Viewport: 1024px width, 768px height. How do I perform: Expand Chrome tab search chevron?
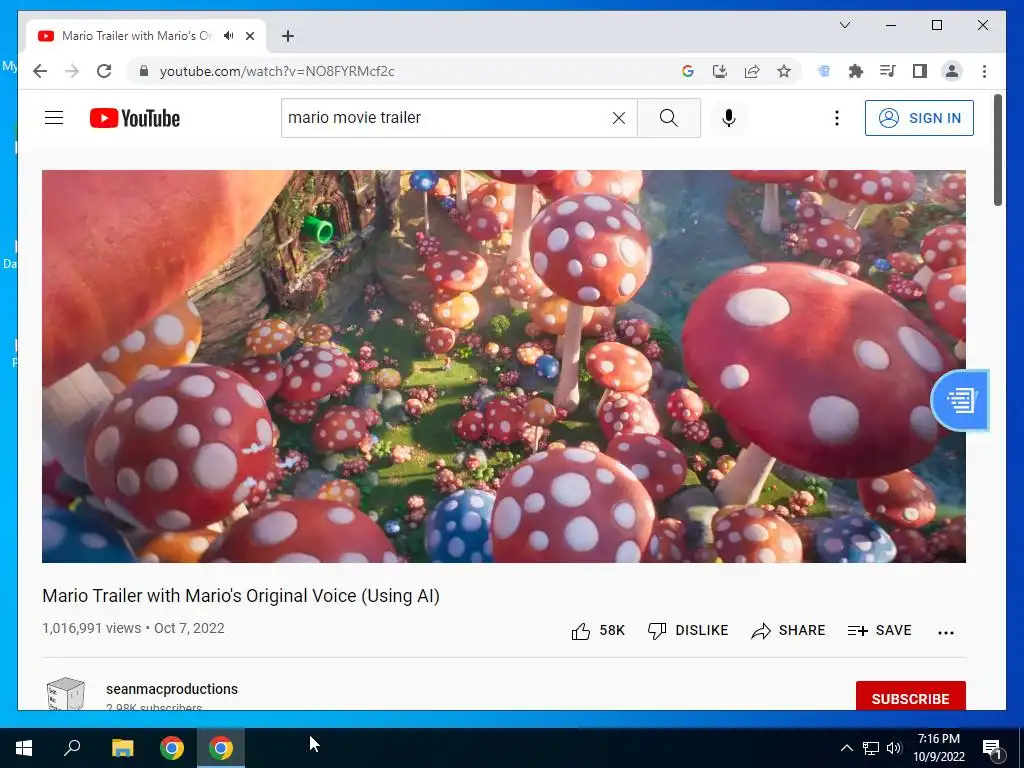pyautogui.click(x=844, y=25)
